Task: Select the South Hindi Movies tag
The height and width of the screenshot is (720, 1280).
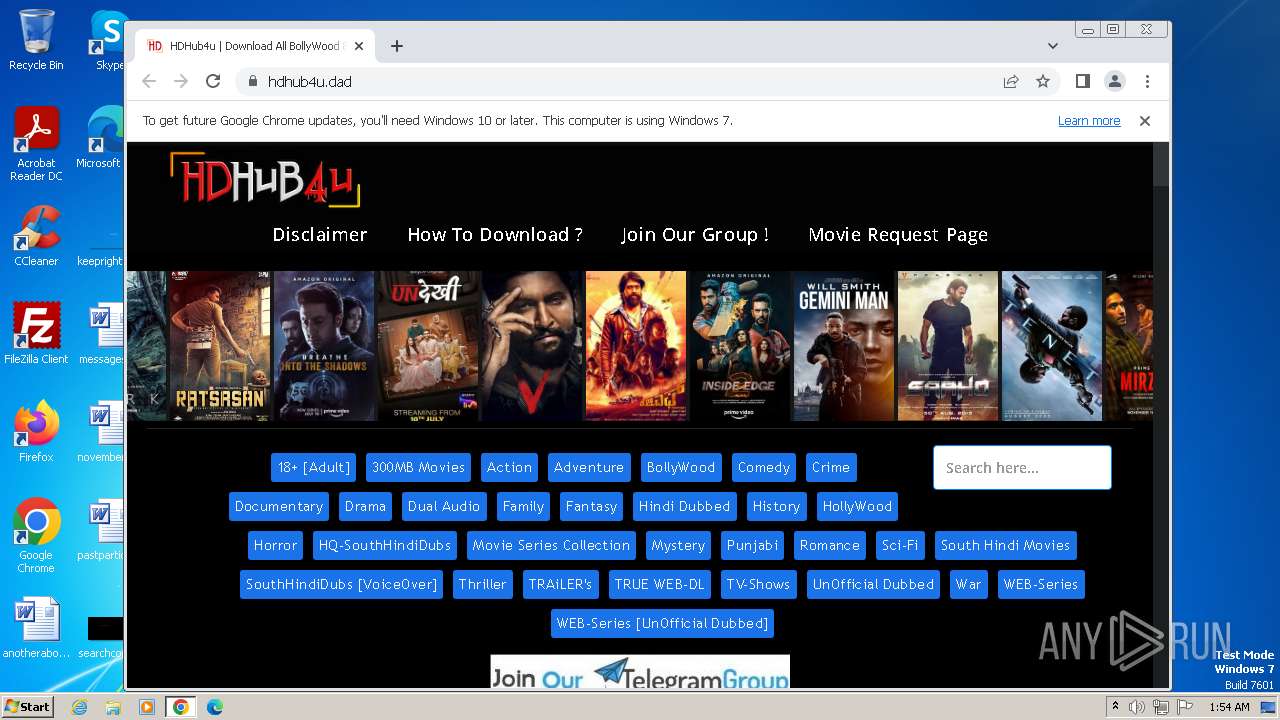Action: click(x=1005, y=545)
